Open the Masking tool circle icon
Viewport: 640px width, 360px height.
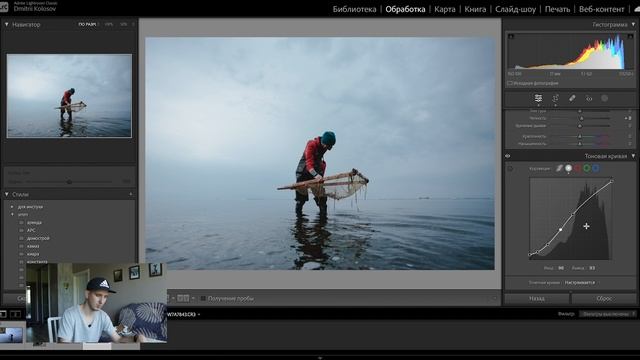[604, 98]
